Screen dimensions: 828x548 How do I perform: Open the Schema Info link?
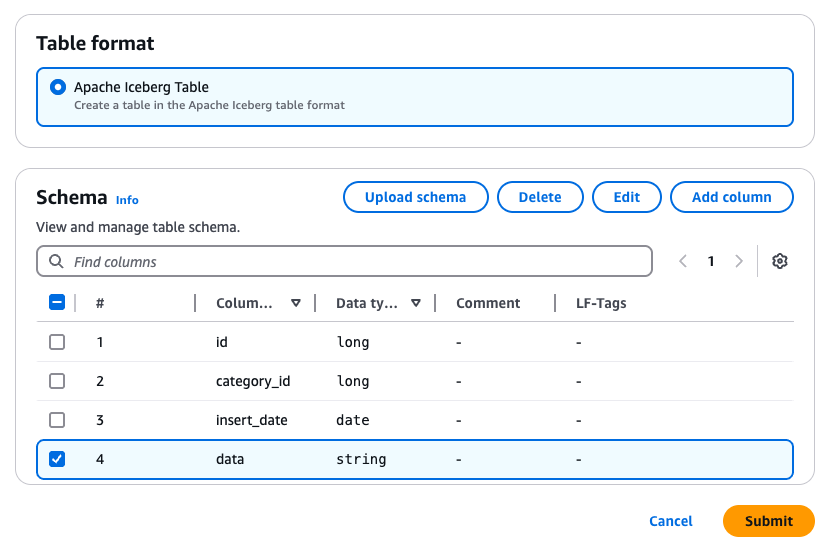[127, 199]
